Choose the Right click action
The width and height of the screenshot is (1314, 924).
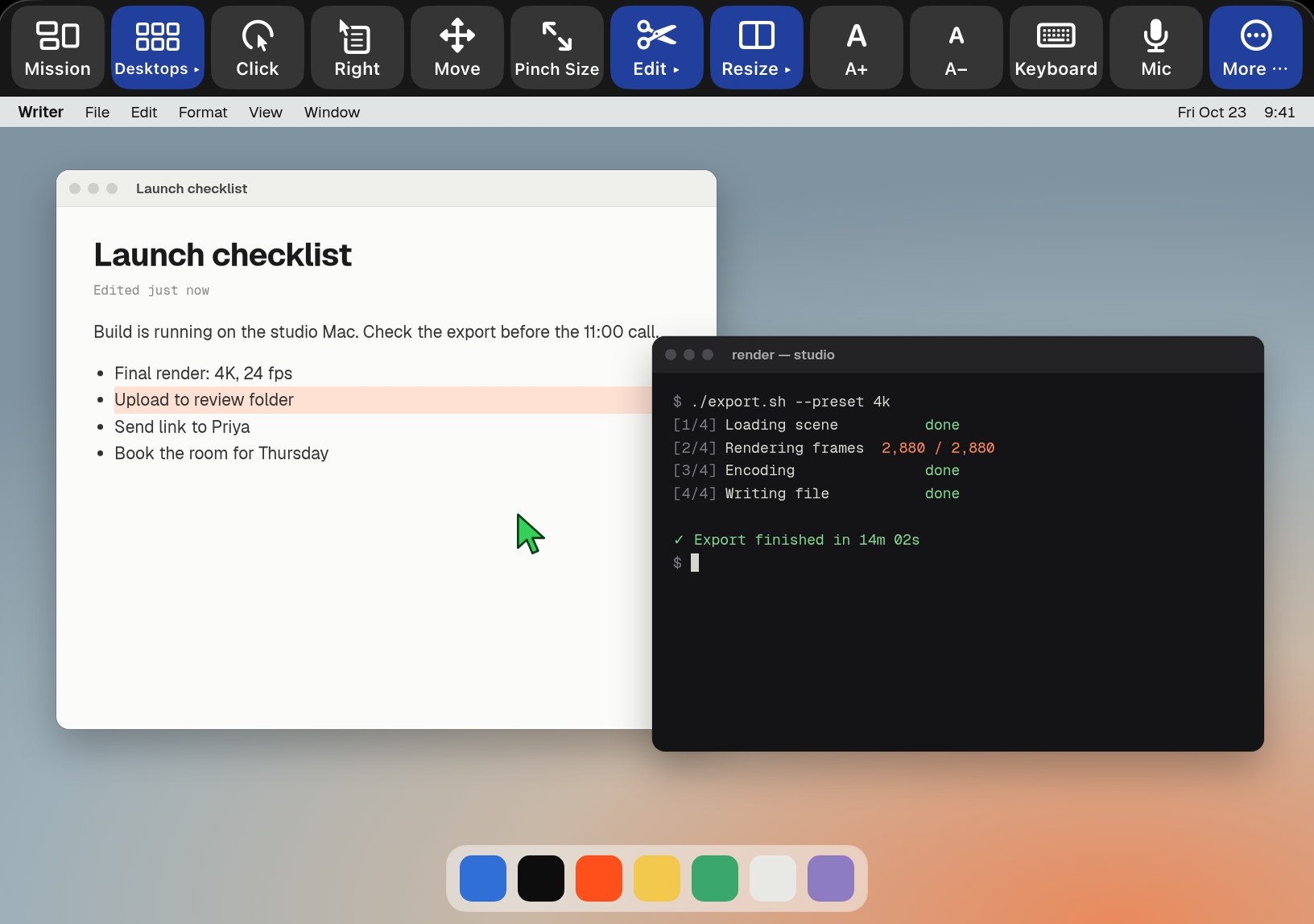[357, 47]
